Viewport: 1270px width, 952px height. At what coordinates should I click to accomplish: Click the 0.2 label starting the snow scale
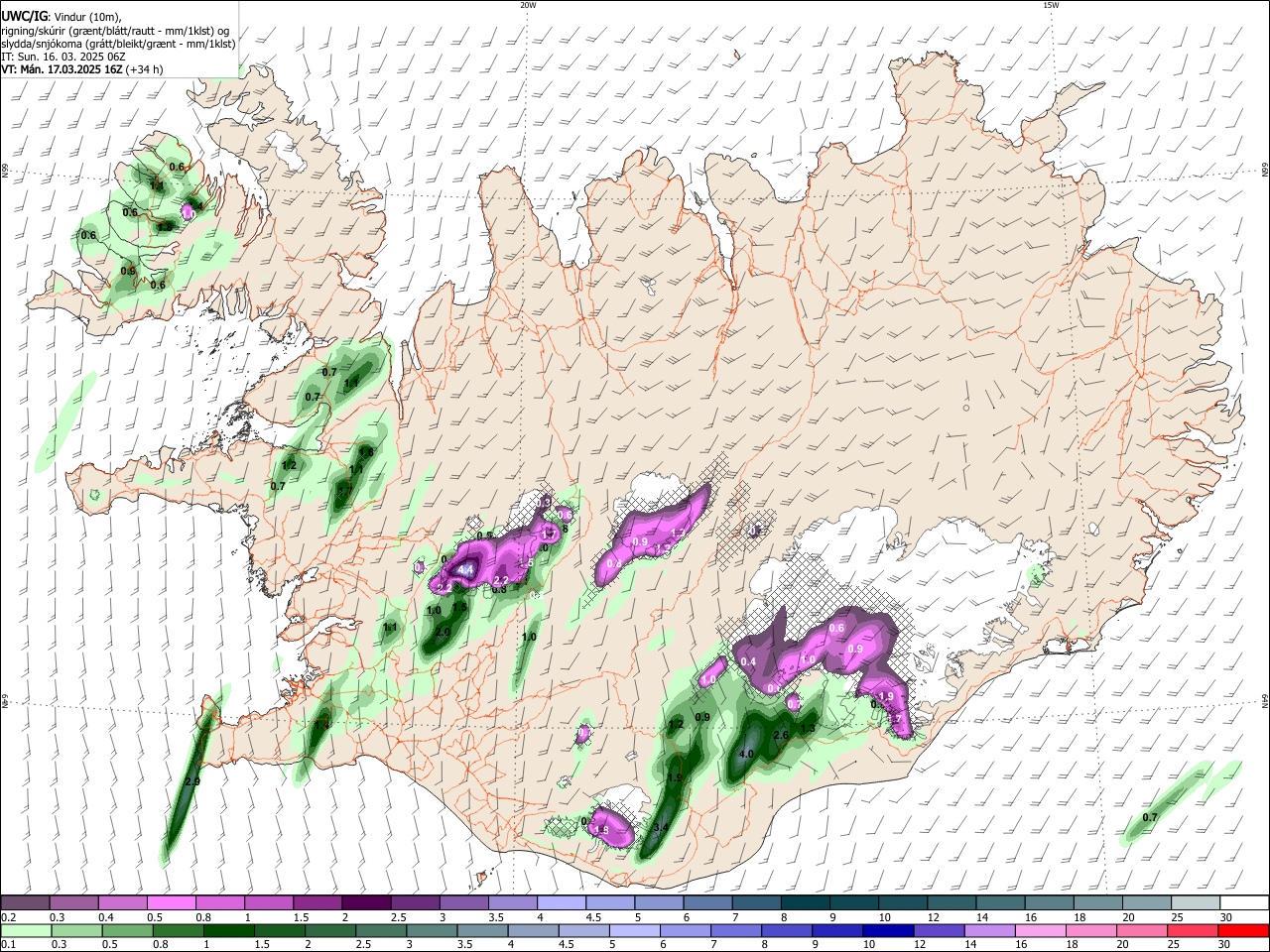coord(8,918)
